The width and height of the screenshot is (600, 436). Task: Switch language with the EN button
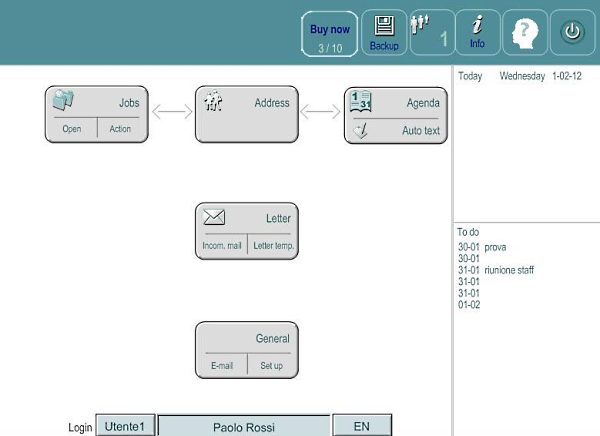pos(361,426)
